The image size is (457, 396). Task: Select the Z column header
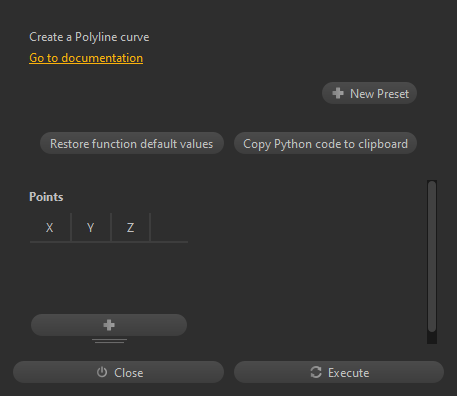coord(130,228)
